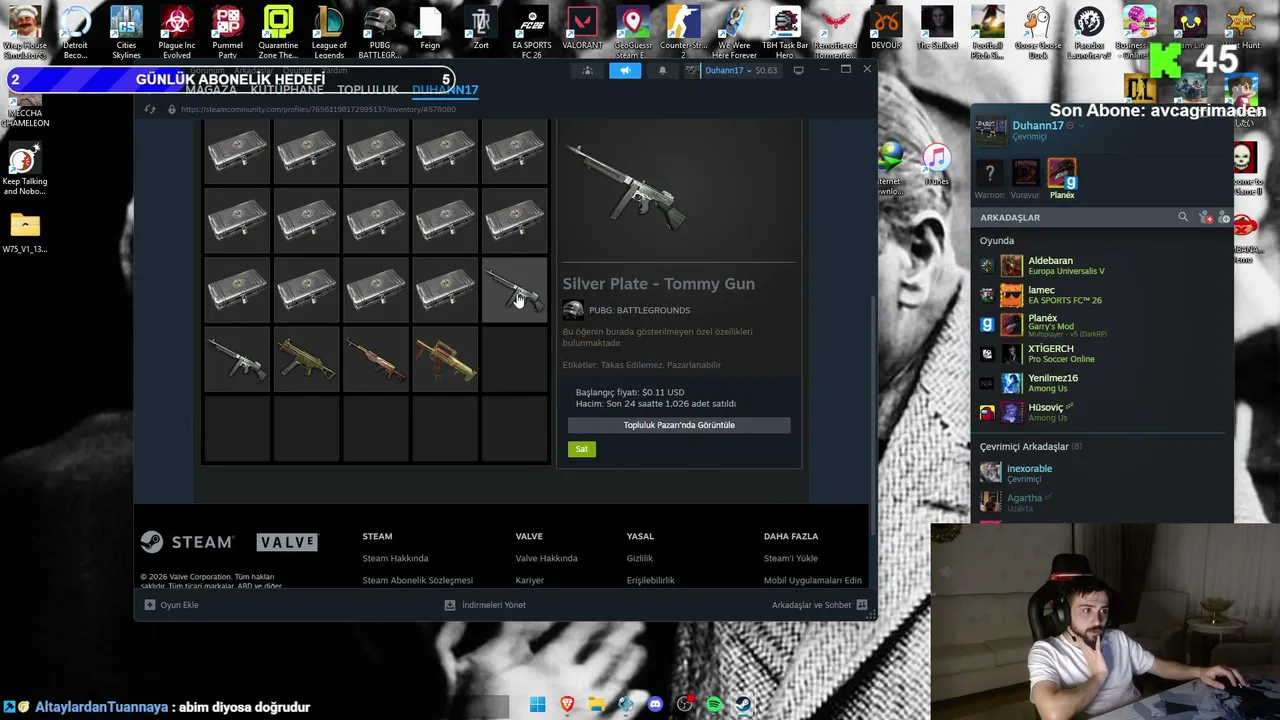Screen dimensions: 1280x720
Task: Click the PUBG: BATTLEGROUNDS game name in item details
Action: coord(639,310)
